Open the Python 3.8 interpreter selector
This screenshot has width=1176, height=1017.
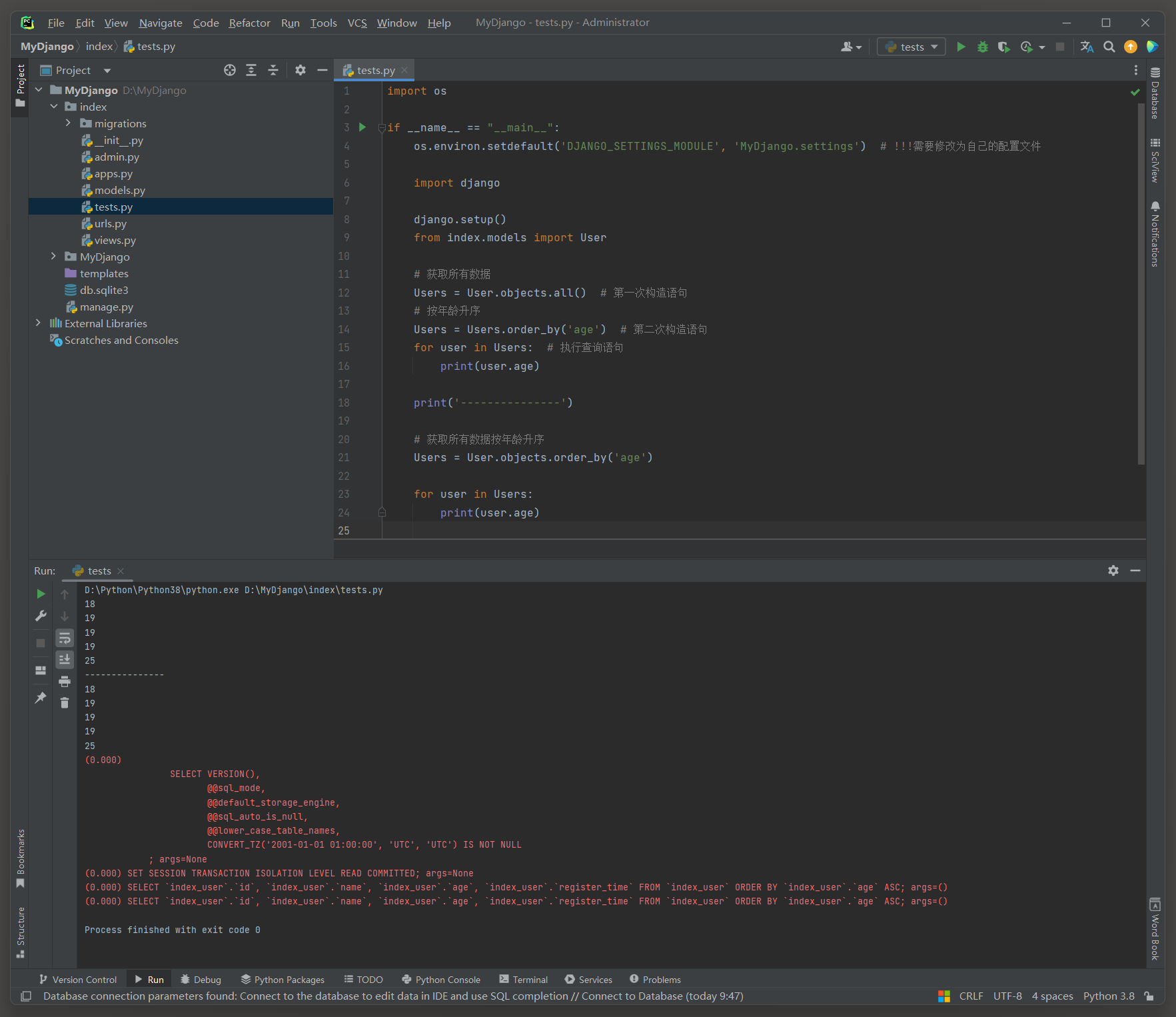point(1108,996)
